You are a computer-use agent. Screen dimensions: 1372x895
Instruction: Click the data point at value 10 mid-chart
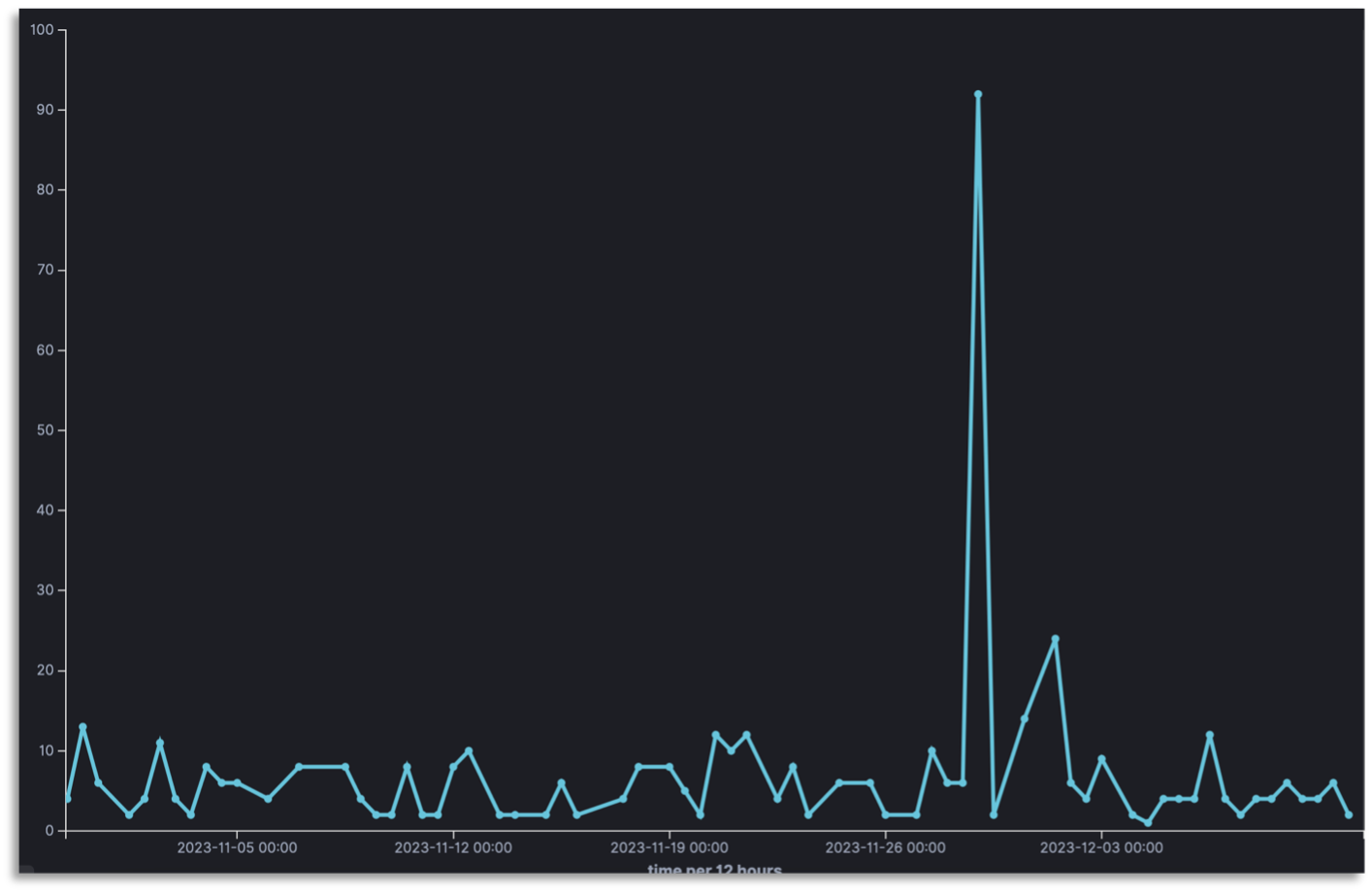click(469, 749)
